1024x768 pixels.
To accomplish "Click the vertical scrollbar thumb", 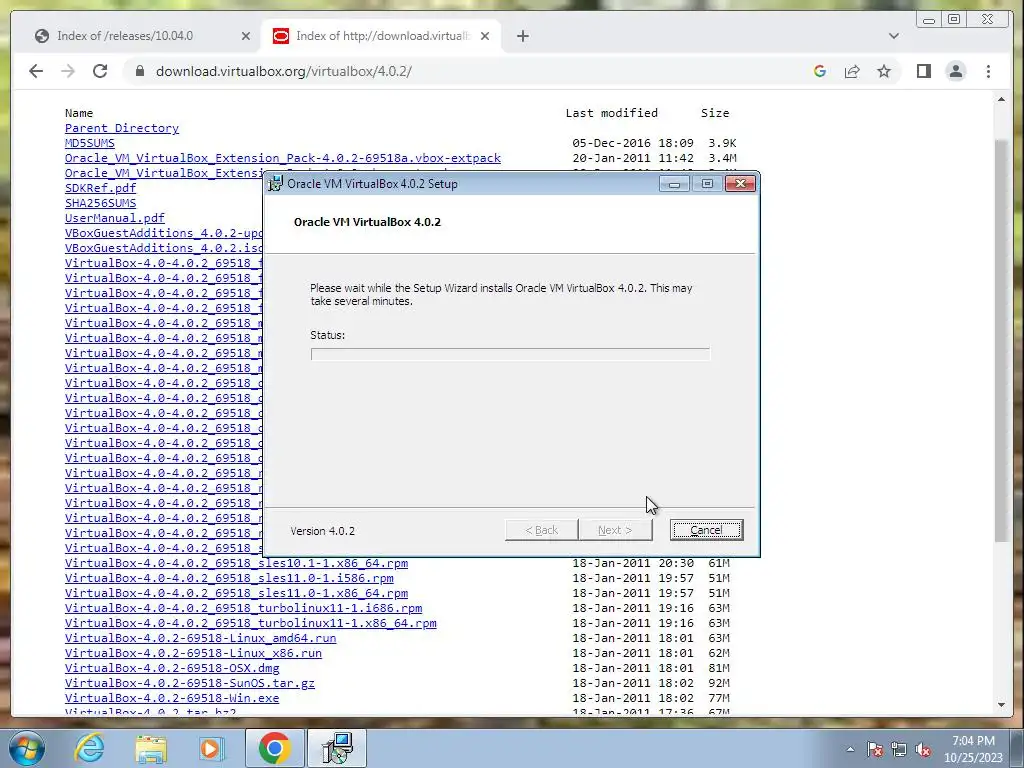I will [1001, 340].
